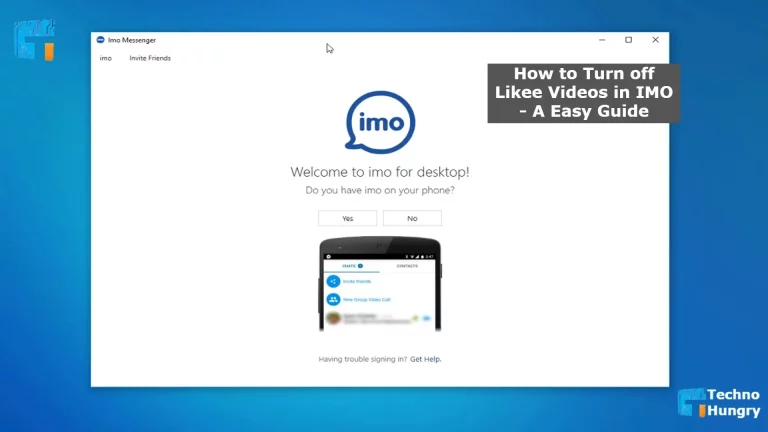
Task: Click 'Do you have imo on your phone?' text
Action: click(380, 190)
